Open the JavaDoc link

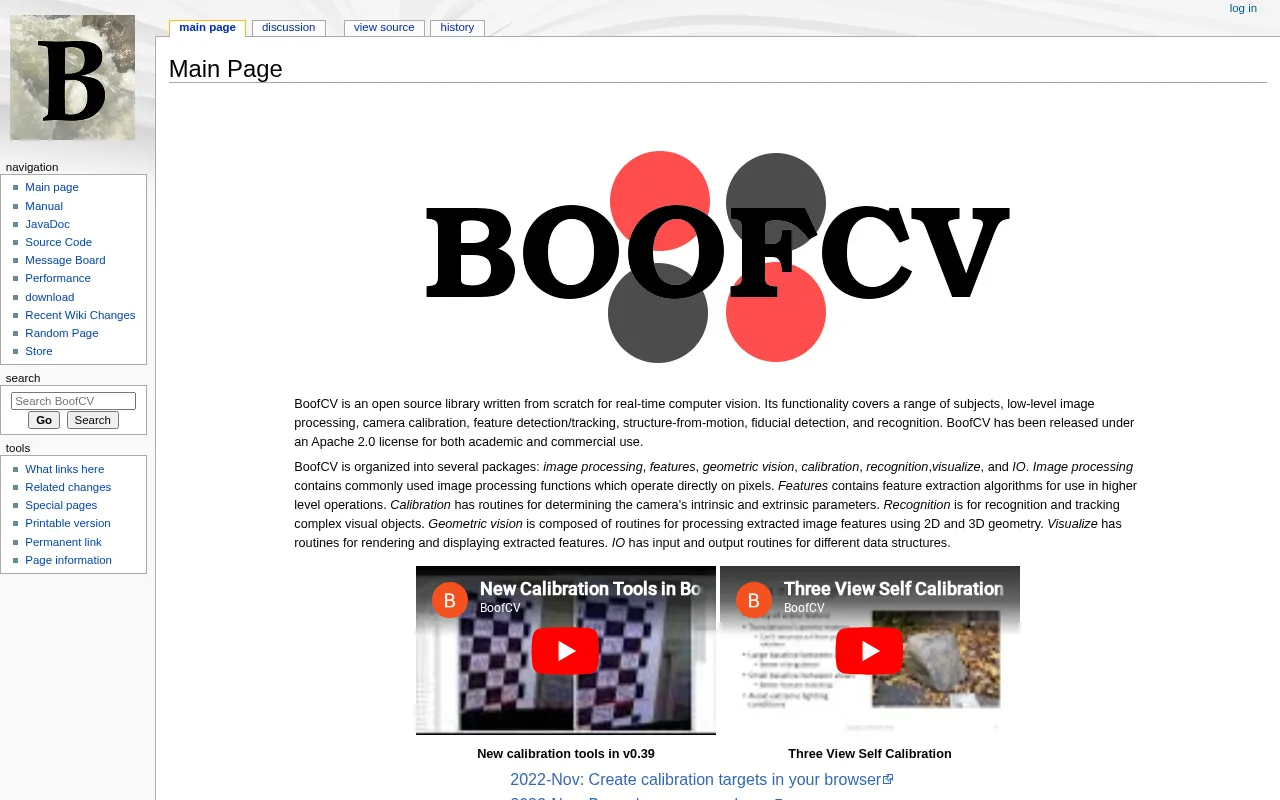[x=47, y=224]
